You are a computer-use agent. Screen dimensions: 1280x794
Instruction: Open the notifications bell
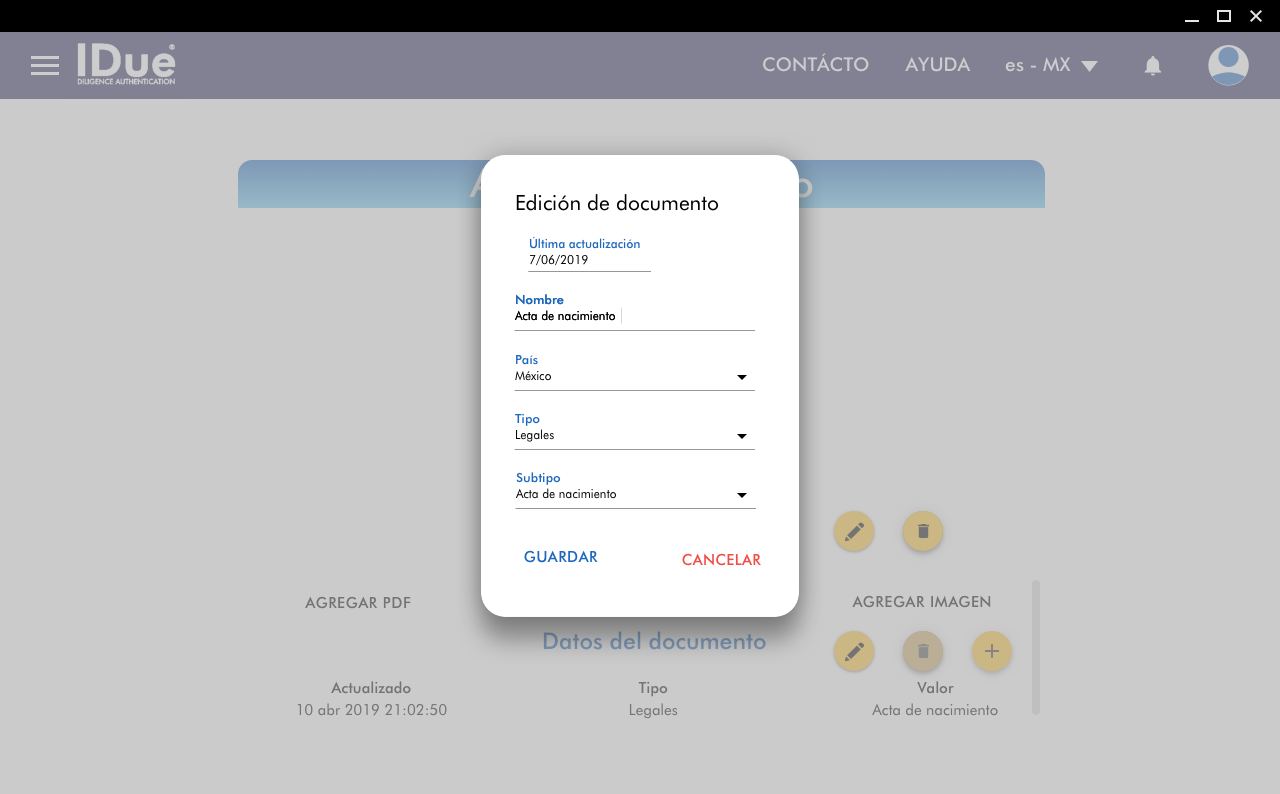click(x=1152, y=66)
